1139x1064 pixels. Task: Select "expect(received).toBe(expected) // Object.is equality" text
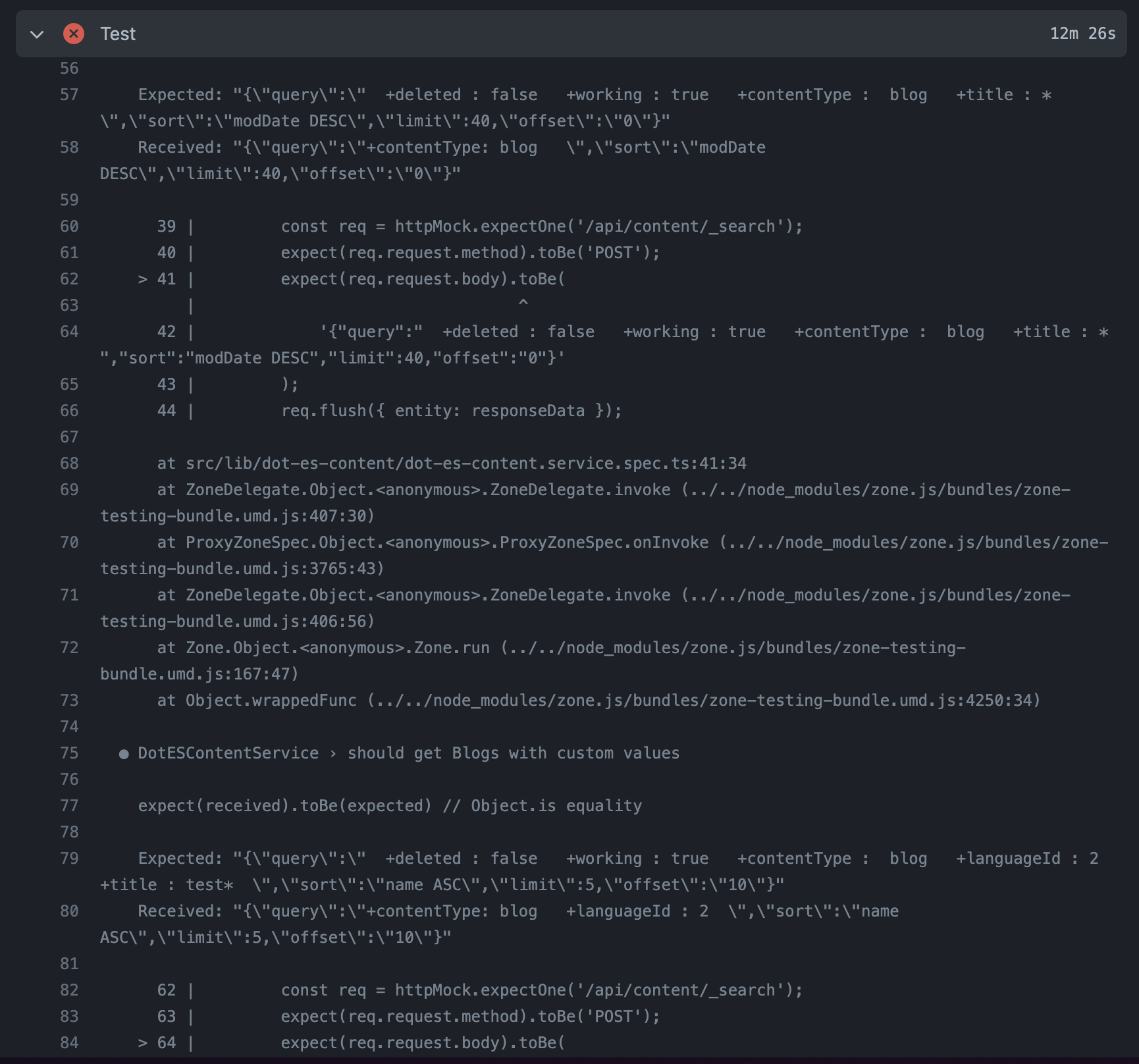coord(390,806)
